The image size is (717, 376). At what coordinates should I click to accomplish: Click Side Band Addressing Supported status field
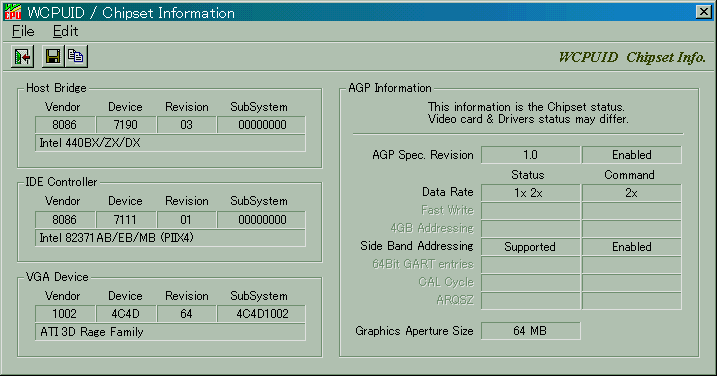530,247
